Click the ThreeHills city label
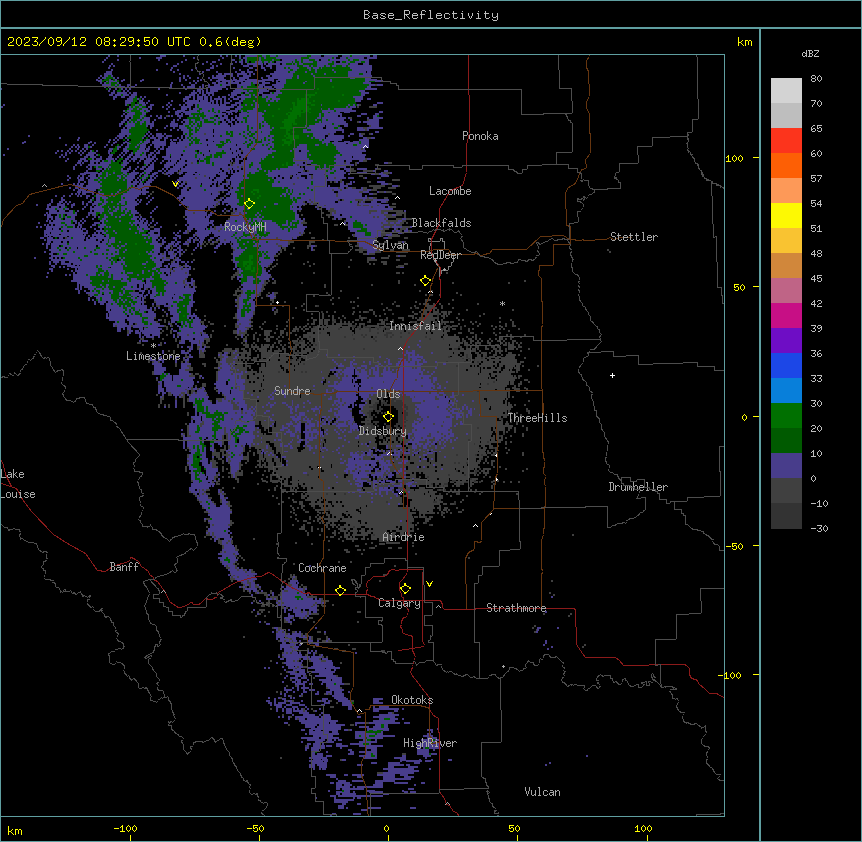The height and width of the screenshot is (842, 862). point(537,418)
